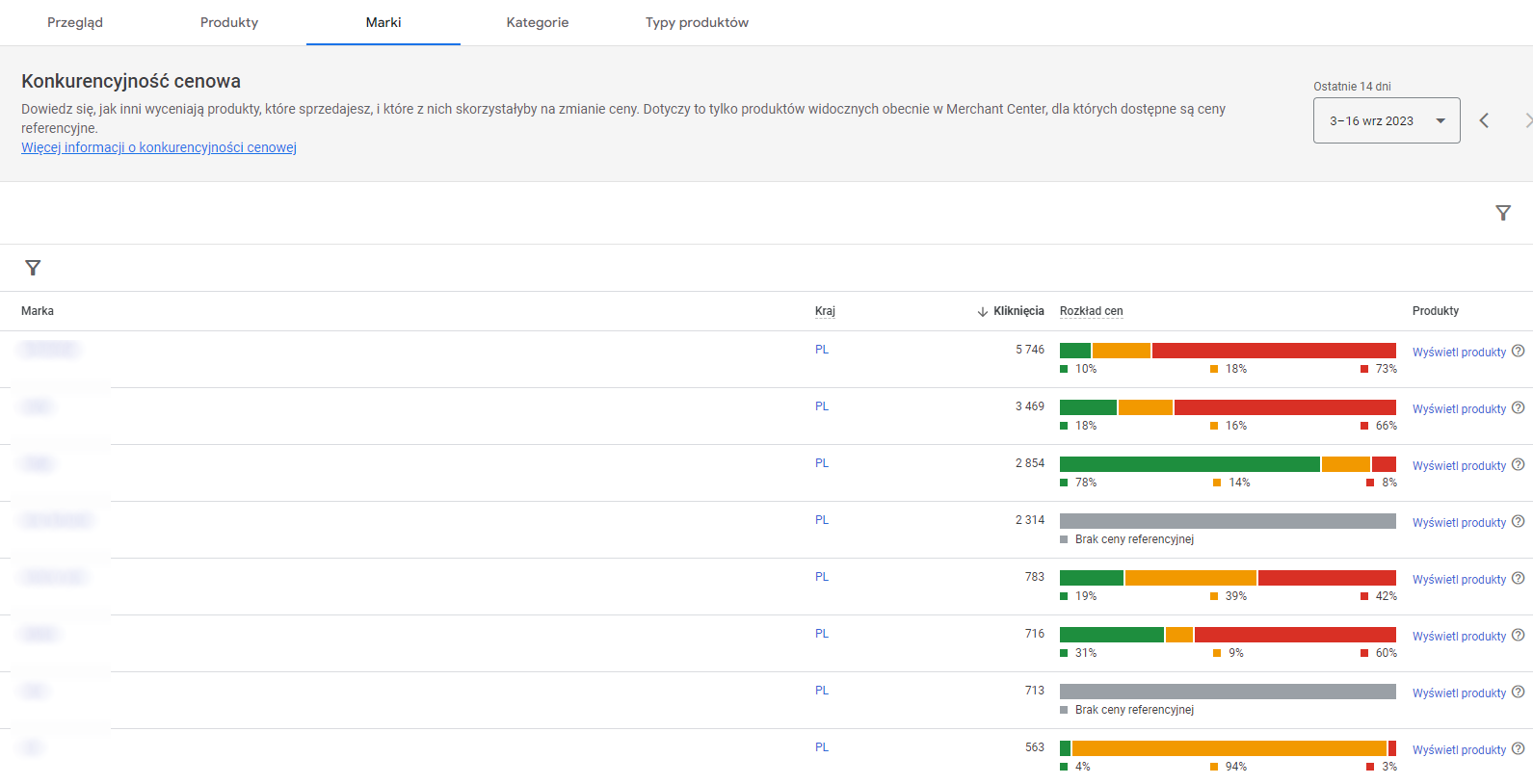The height and width of the screenshot is (784, 1533).
Task: Click the 31% green legend label
Action: pos(1086,653)
